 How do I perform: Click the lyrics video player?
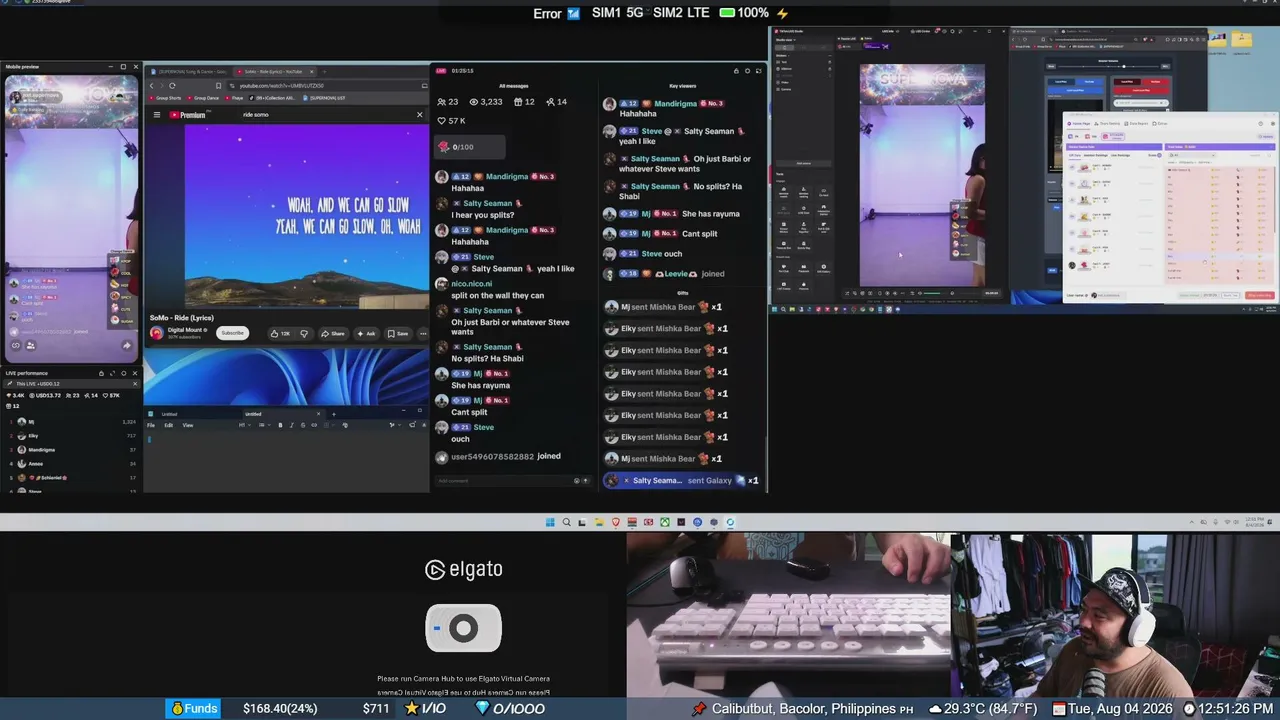click(x=306, y=216)
